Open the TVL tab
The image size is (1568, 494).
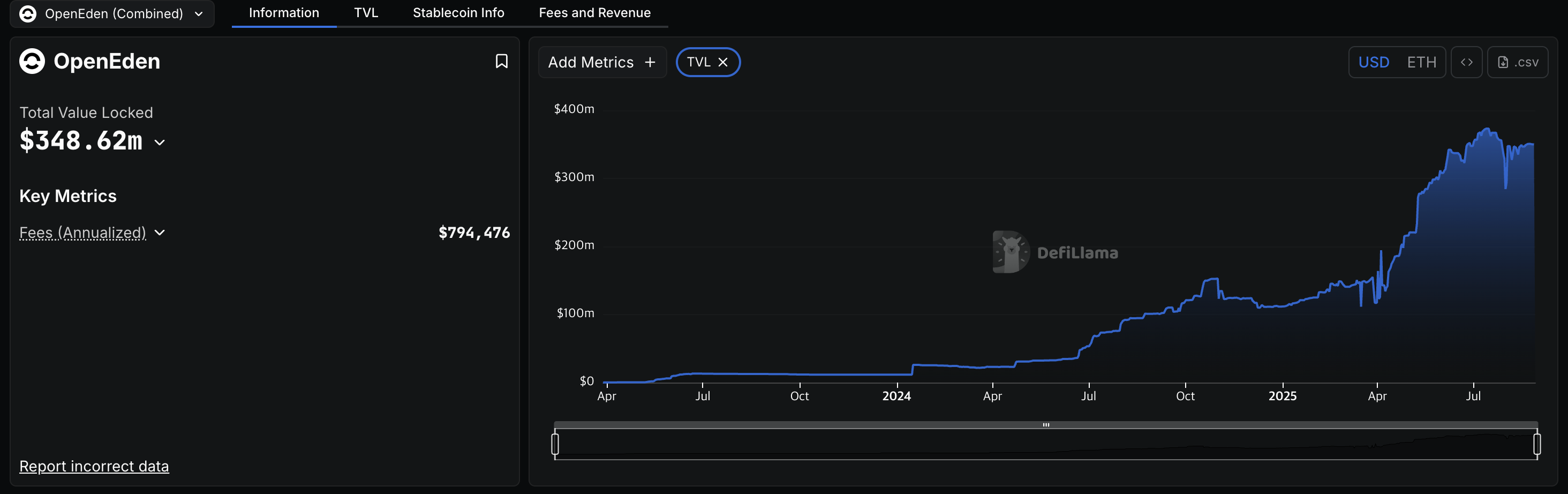point(366,13)
